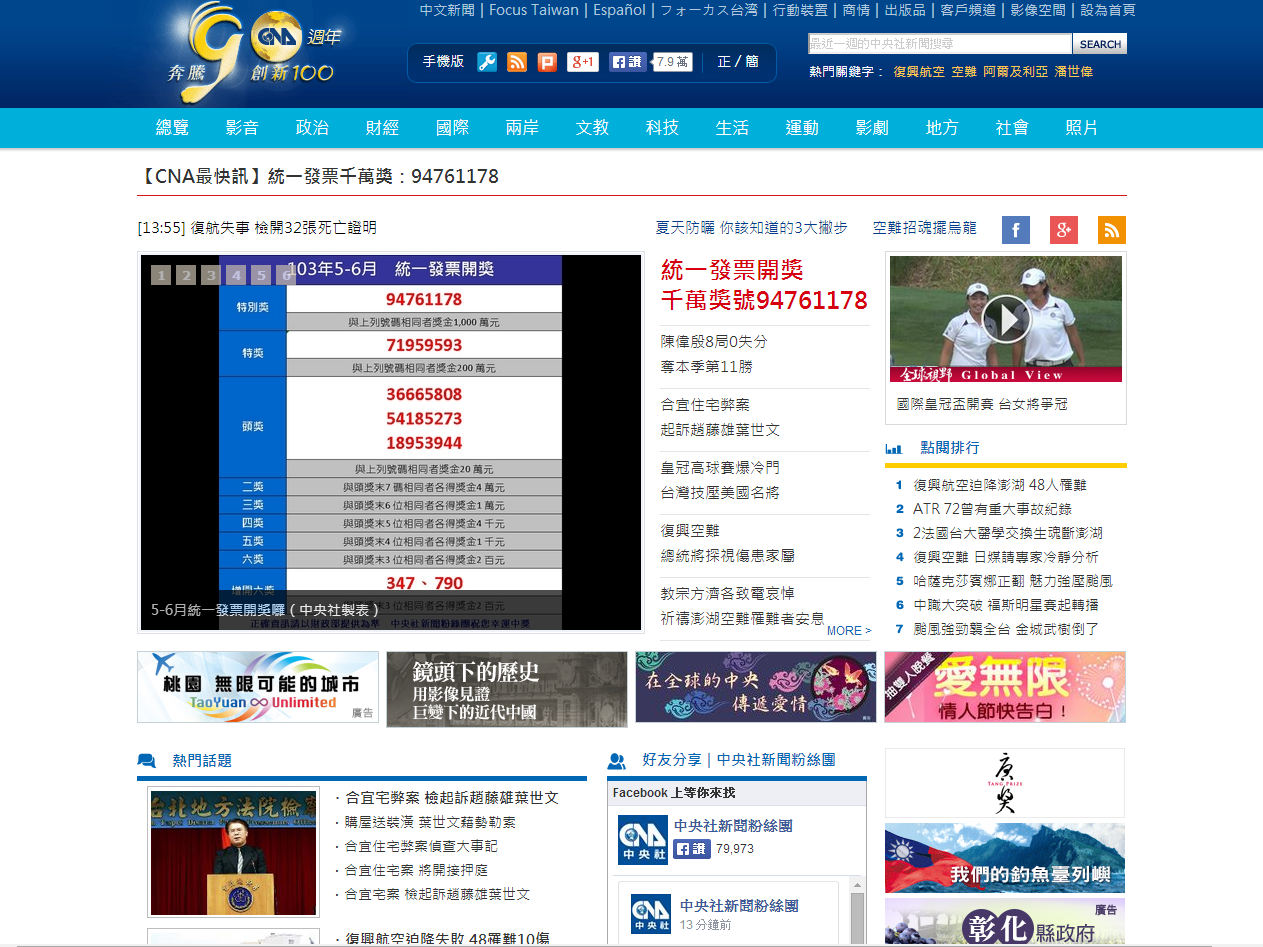Open the 社會 navigation tab
The height and width of the screenshot is (947, 1263).
click(1012, 128)
